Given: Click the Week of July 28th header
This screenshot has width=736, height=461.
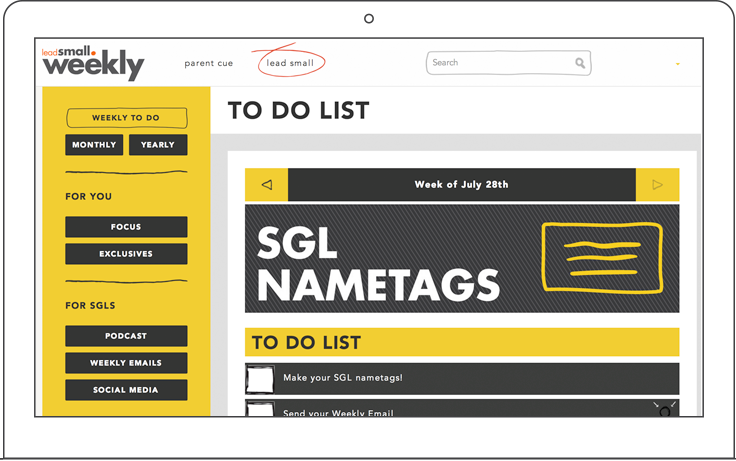Looking at the screenshot, I should click(x=462, y=184).
